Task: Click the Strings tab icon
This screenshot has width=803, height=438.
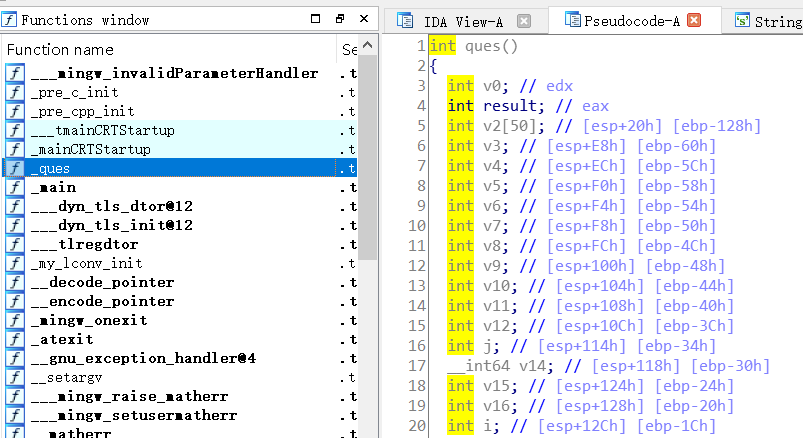Action: [x=742, y=20]
